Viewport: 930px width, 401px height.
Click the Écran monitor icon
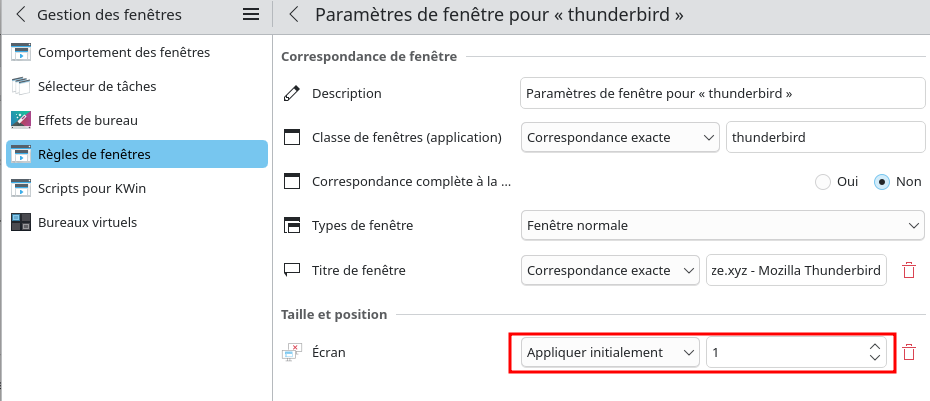pos(292,352)
